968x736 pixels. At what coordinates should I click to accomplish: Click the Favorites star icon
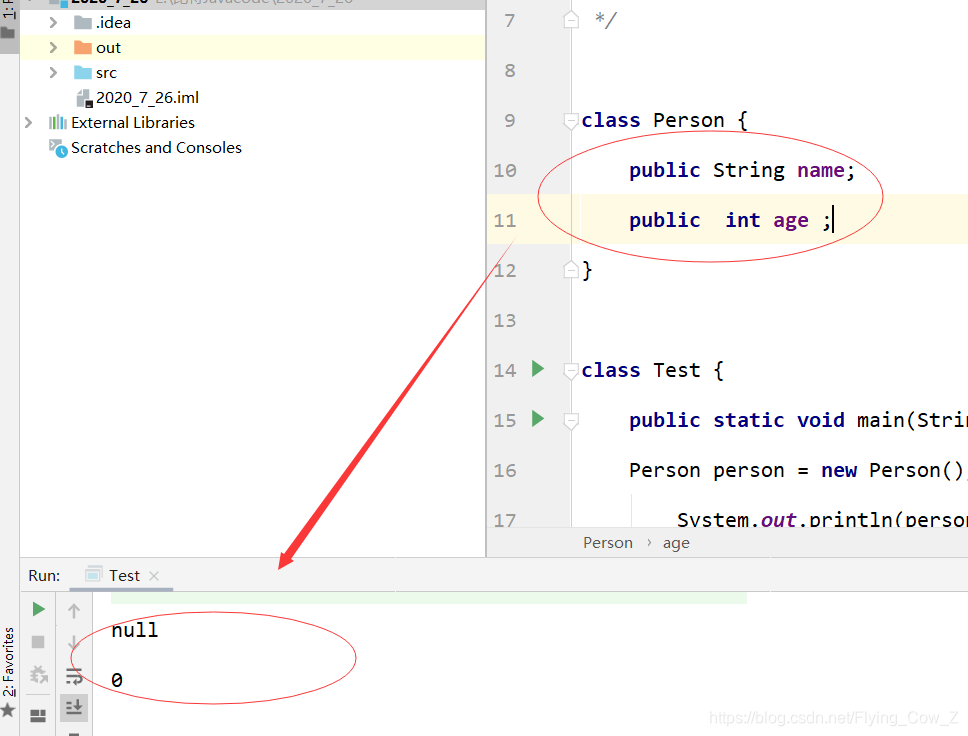coord(8,710)
